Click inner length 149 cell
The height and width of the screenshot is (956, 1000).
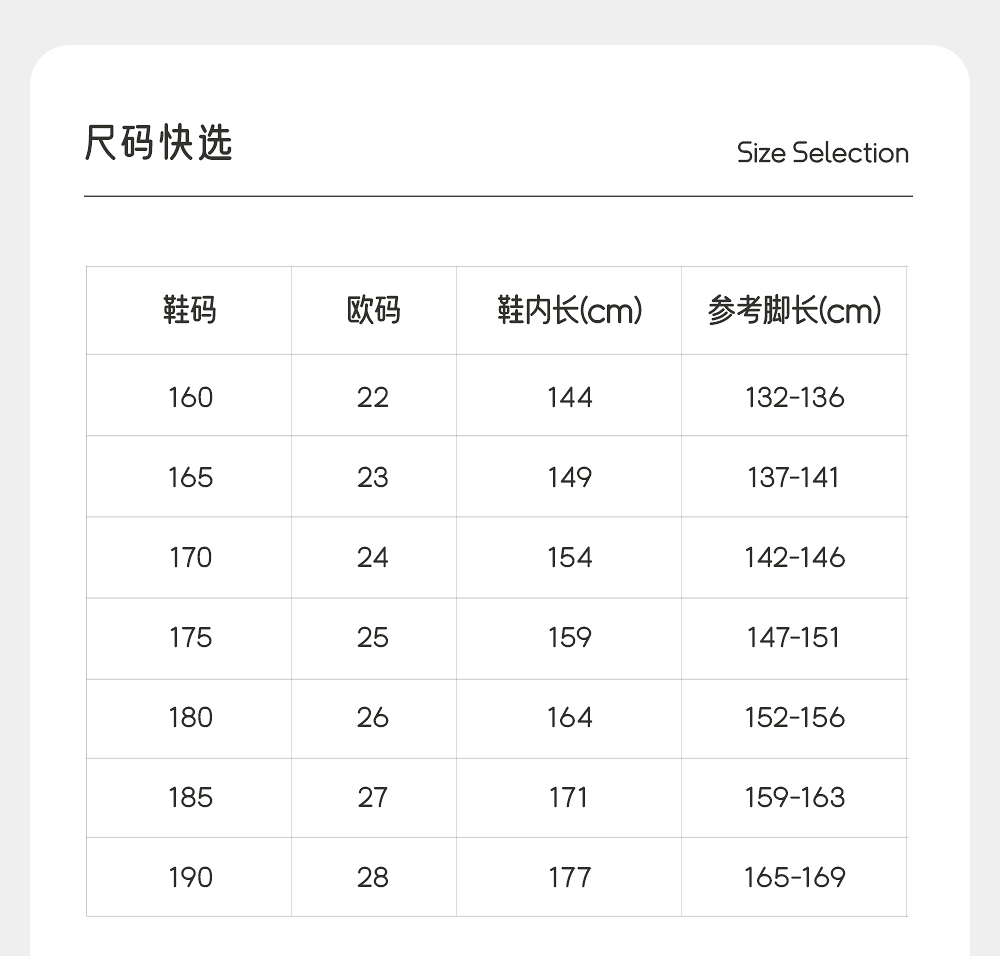point(569,477)
